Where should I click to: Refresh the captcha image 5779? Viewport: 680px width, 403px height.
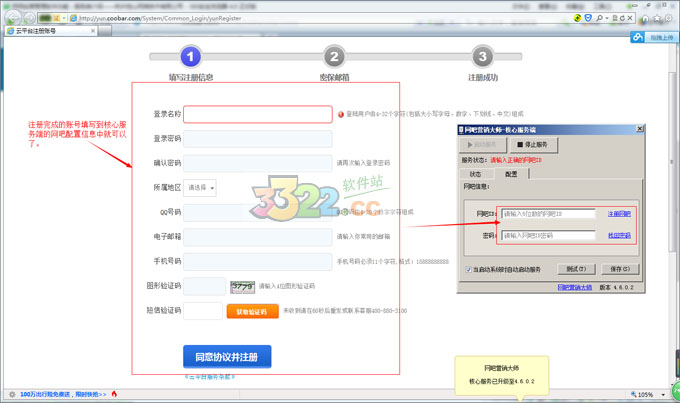(242, 286)
